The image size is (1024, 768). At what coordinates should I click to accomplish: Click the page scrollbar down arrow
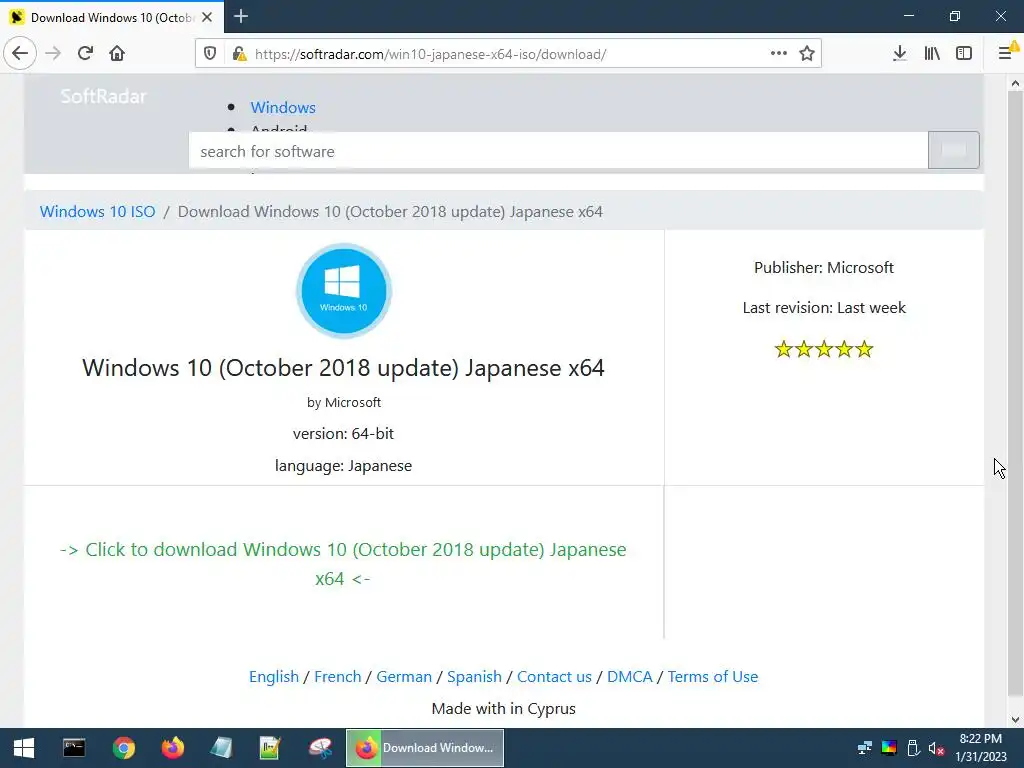tap(1015, 720)
